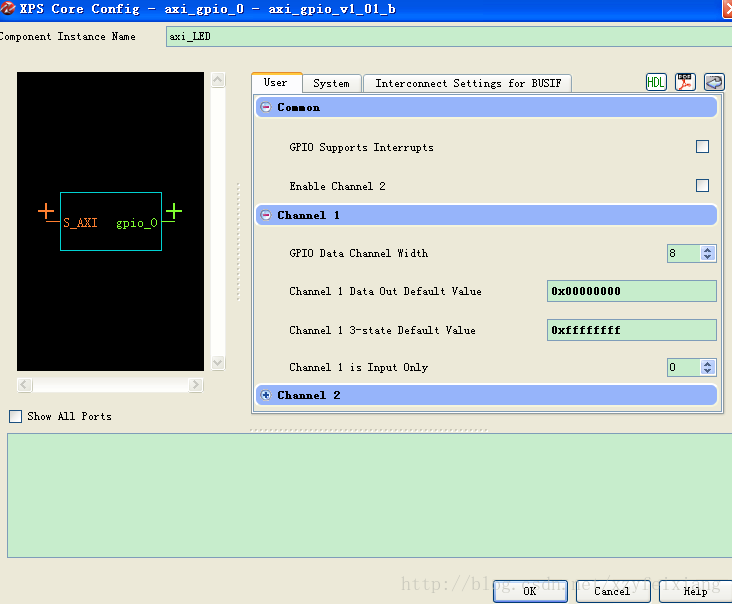Select the gpio_0 label in the block diagram
The width and height of the screenshot is (732, 604).
(x=137, y=223)
